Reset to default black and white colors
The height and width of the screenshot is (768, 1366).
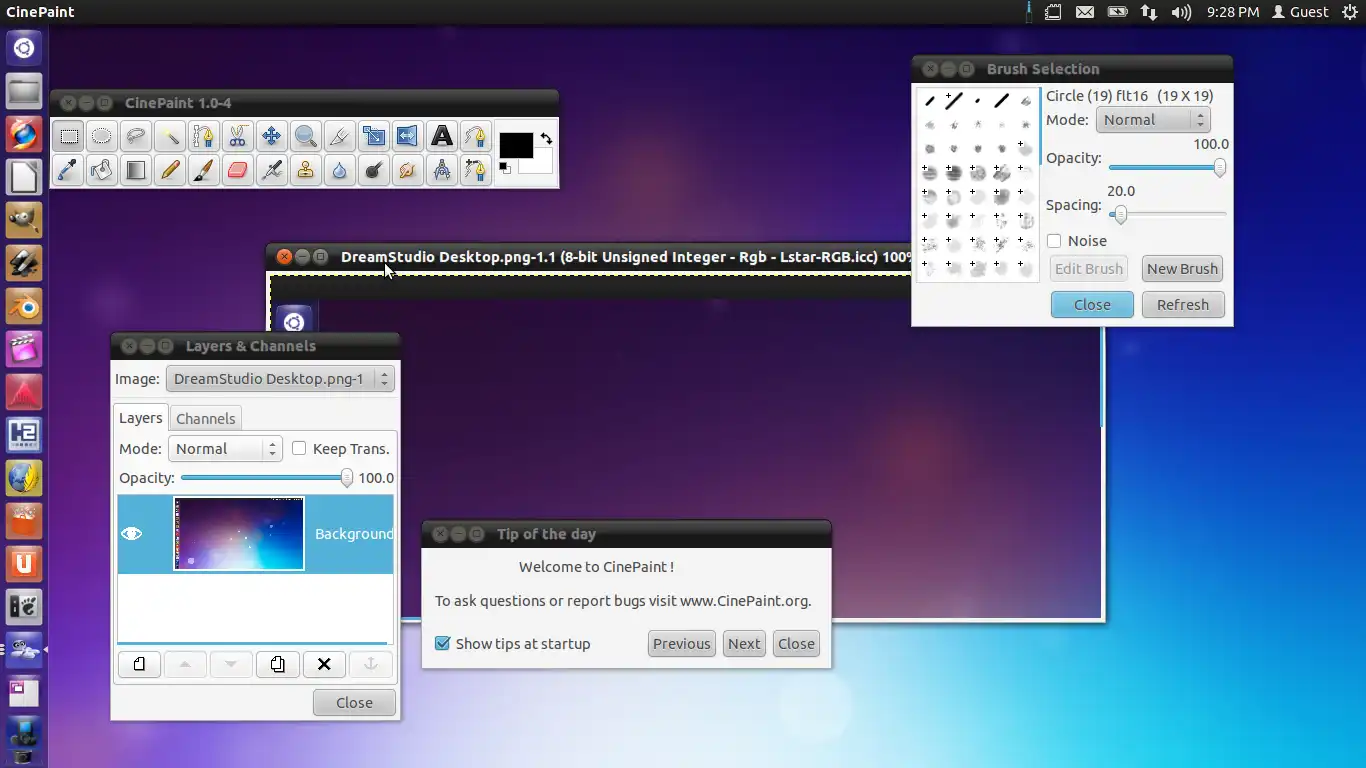click(x=505, y=168)
